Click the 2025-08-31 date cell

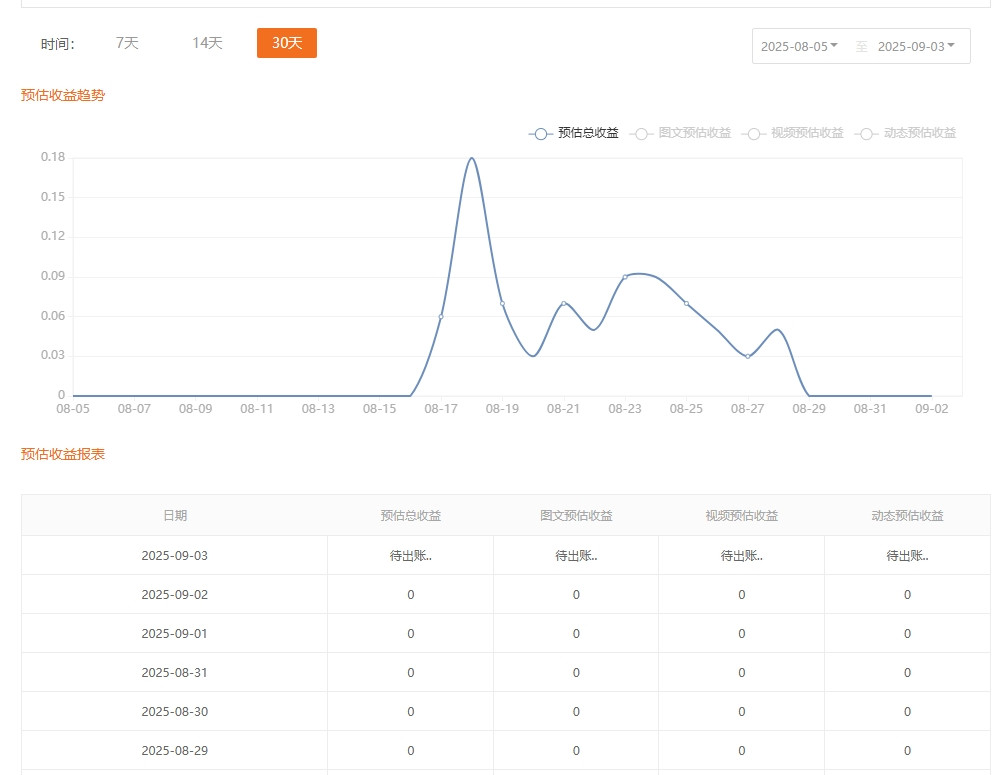175,672
